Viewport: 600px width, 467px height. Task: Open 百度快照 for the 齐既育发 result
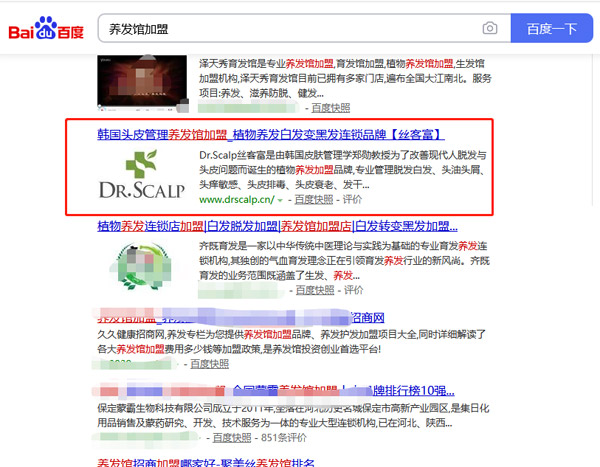(315, 290)
